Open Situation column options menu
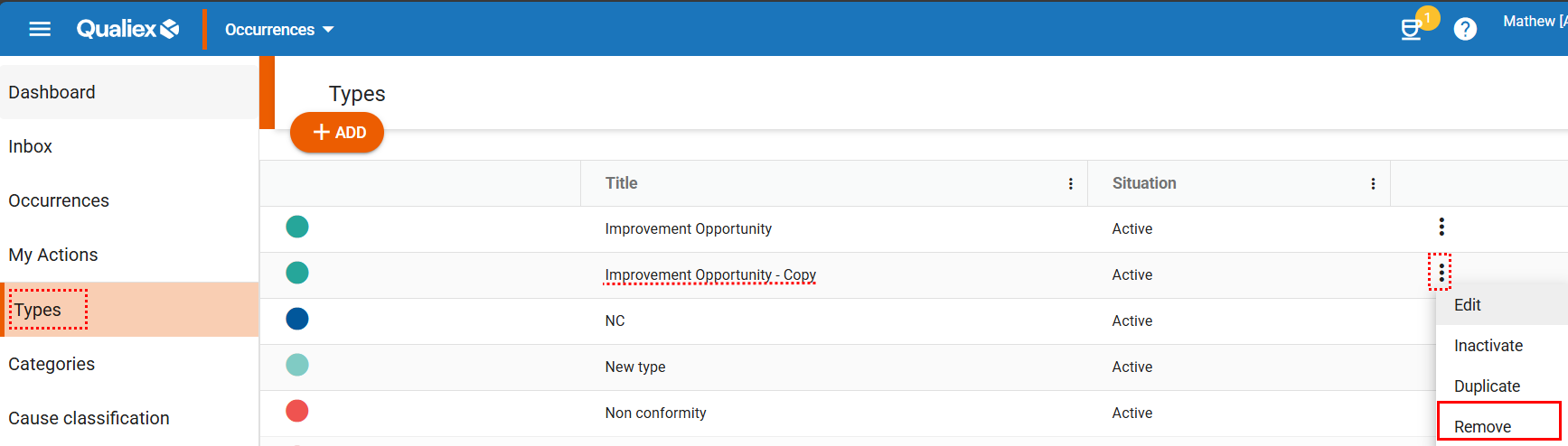The image size is (1568, 446). [x=1373, y=184]
